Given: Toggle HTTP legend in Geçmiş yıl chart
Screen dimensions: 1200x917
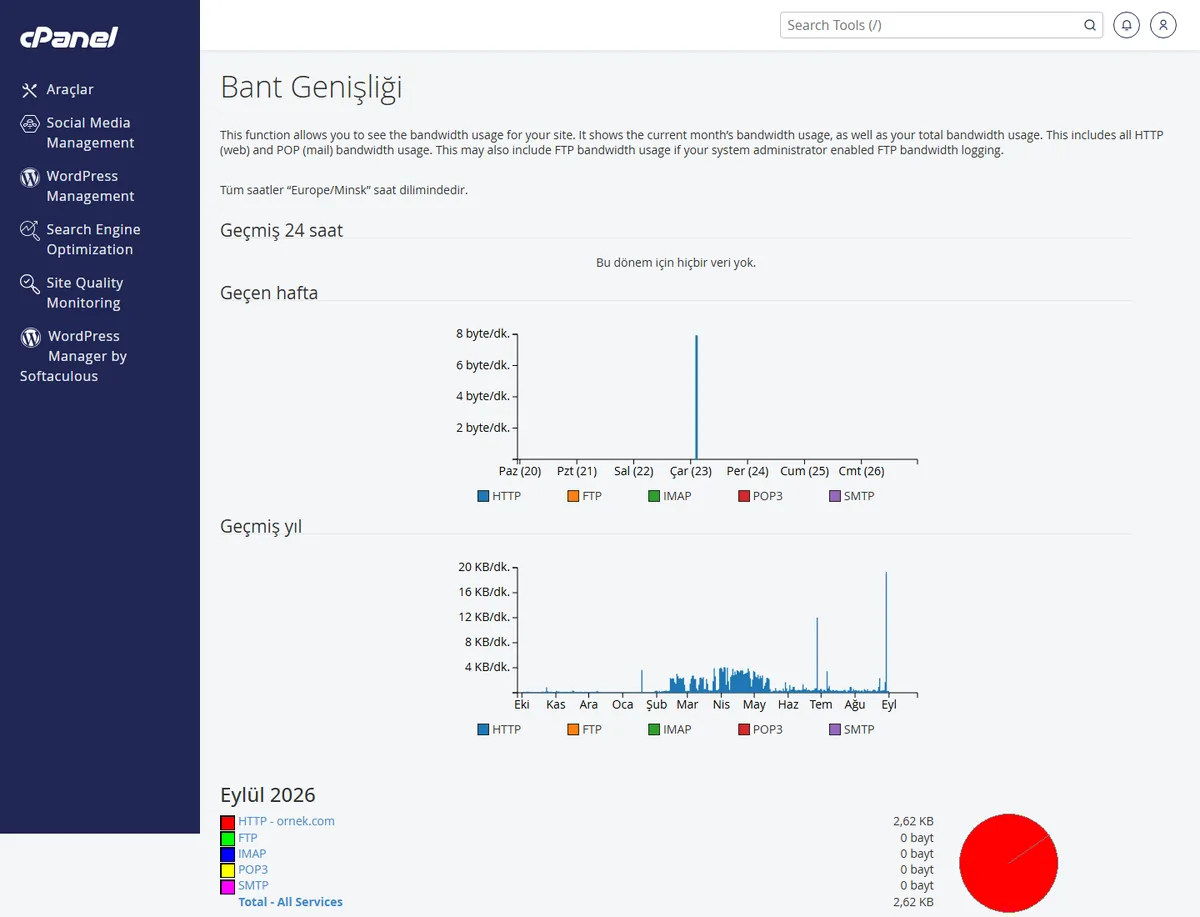Looking at the screenshot, I should point(499,730).
